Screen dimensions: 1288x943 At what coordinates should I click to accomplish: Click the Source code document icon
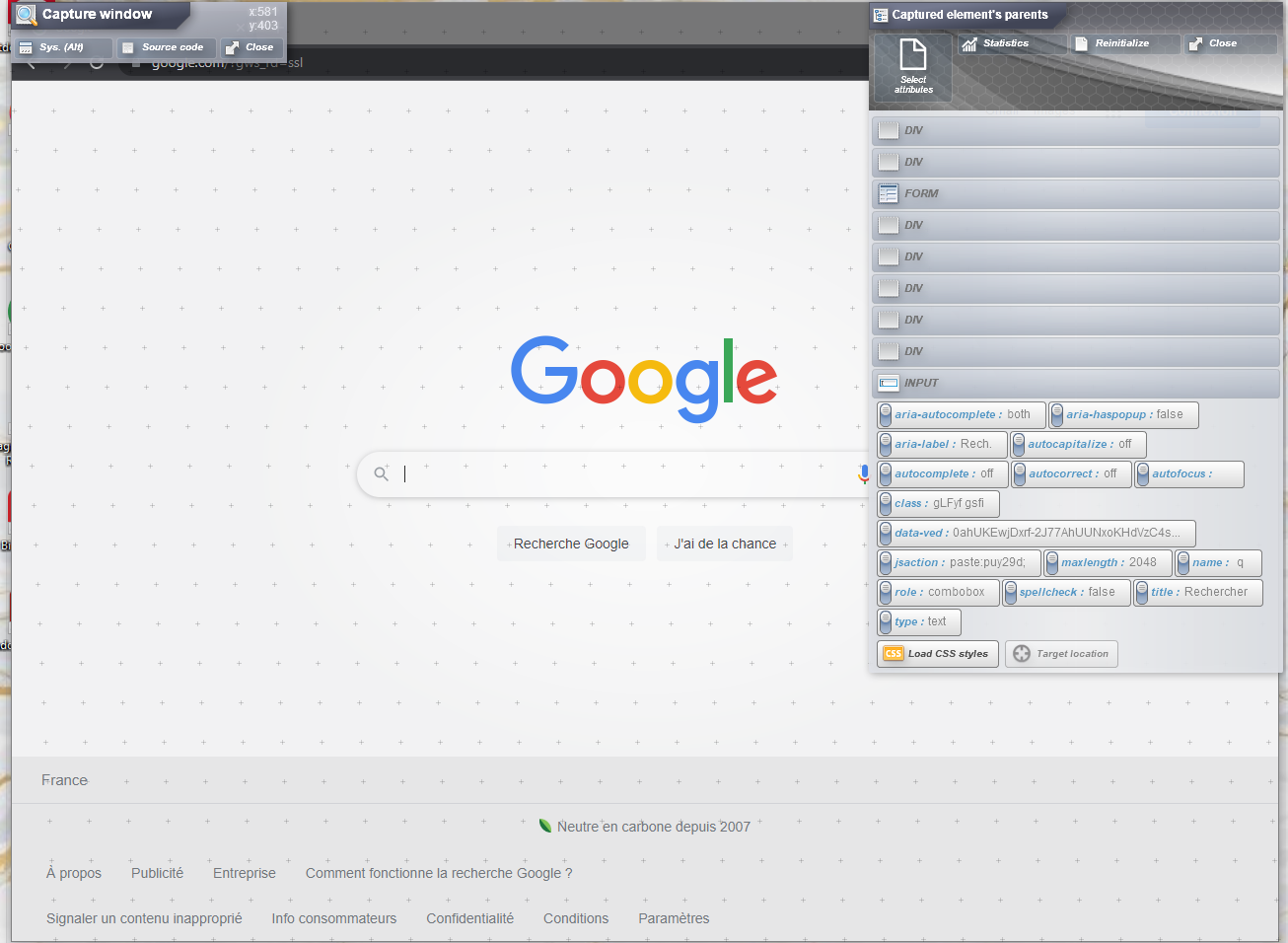click(127, 47)
